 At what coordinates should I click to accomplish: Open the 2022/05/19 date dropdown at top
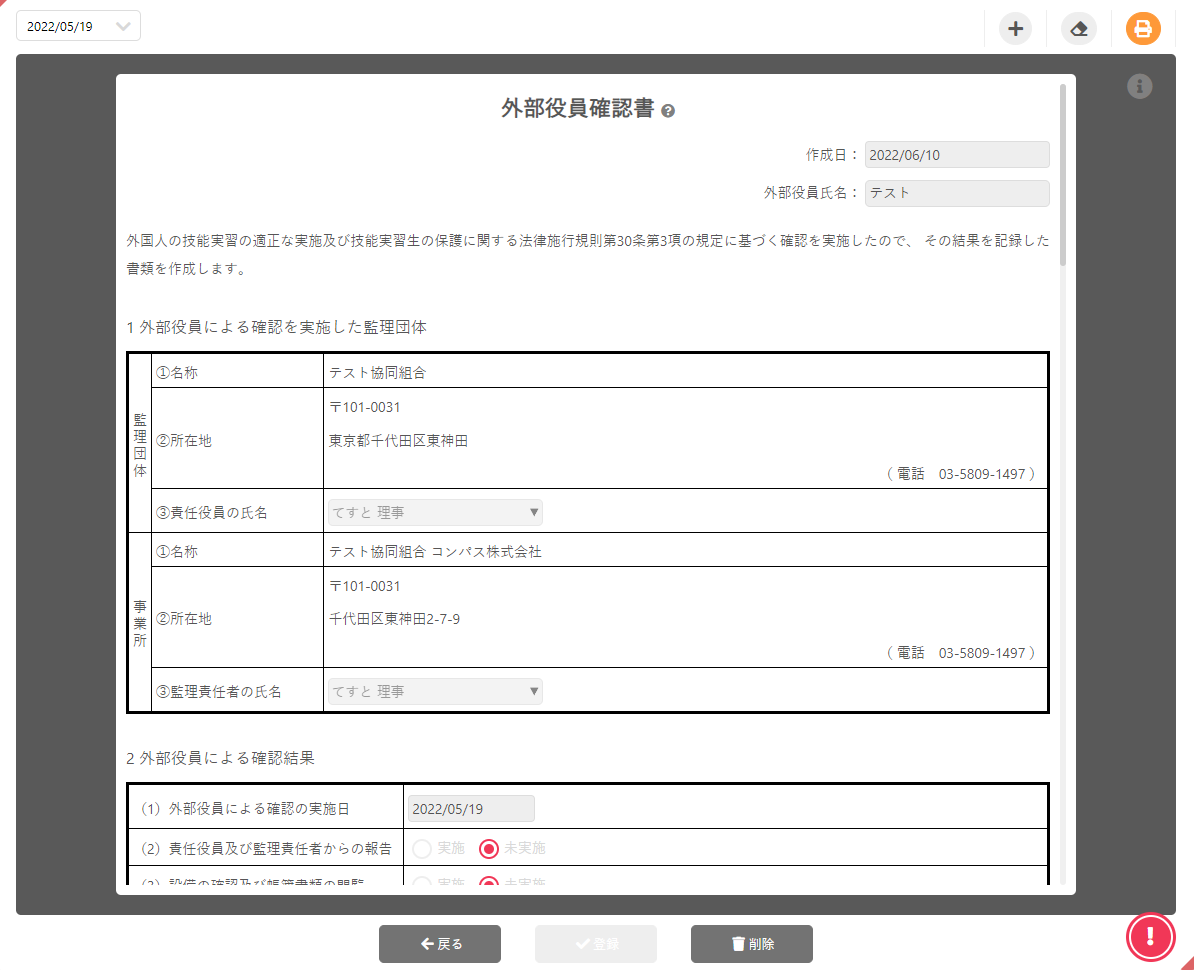pos(78,27)
